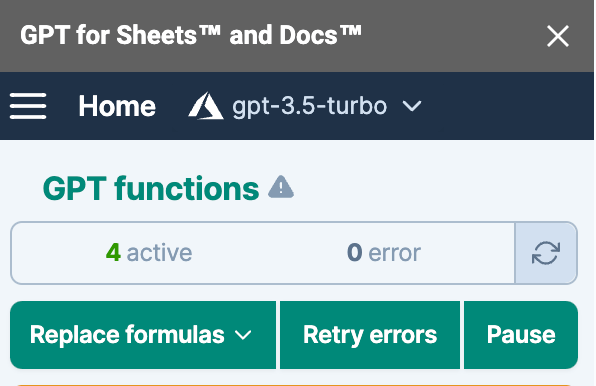Viewport: 596px width, 386px height.
Task: Refresh the function status counts
Action: click(546, 253)
